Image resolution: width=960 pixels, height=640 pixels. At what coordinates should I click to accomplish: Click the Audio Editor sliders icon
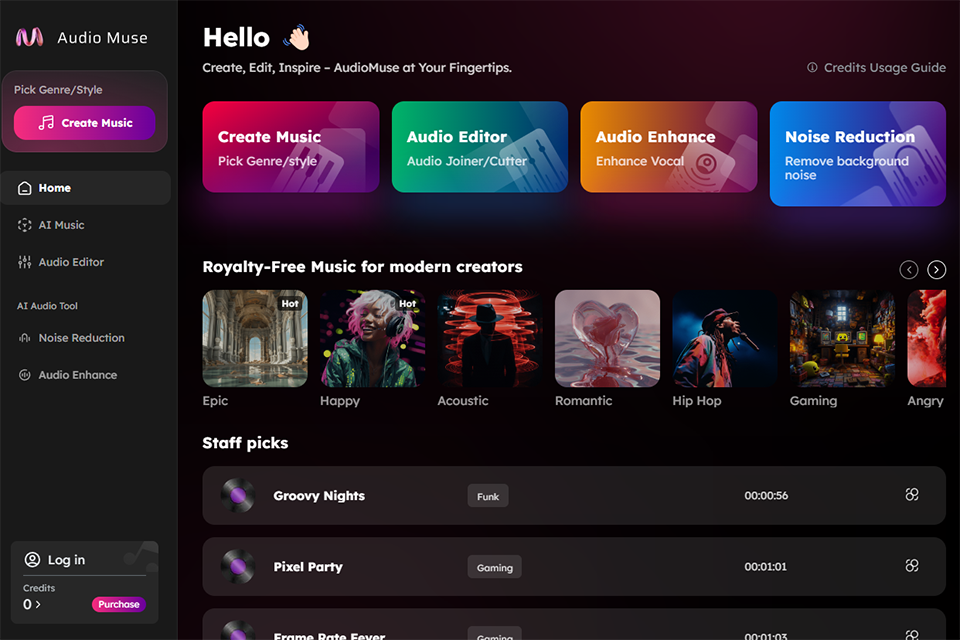click(24, 262)
